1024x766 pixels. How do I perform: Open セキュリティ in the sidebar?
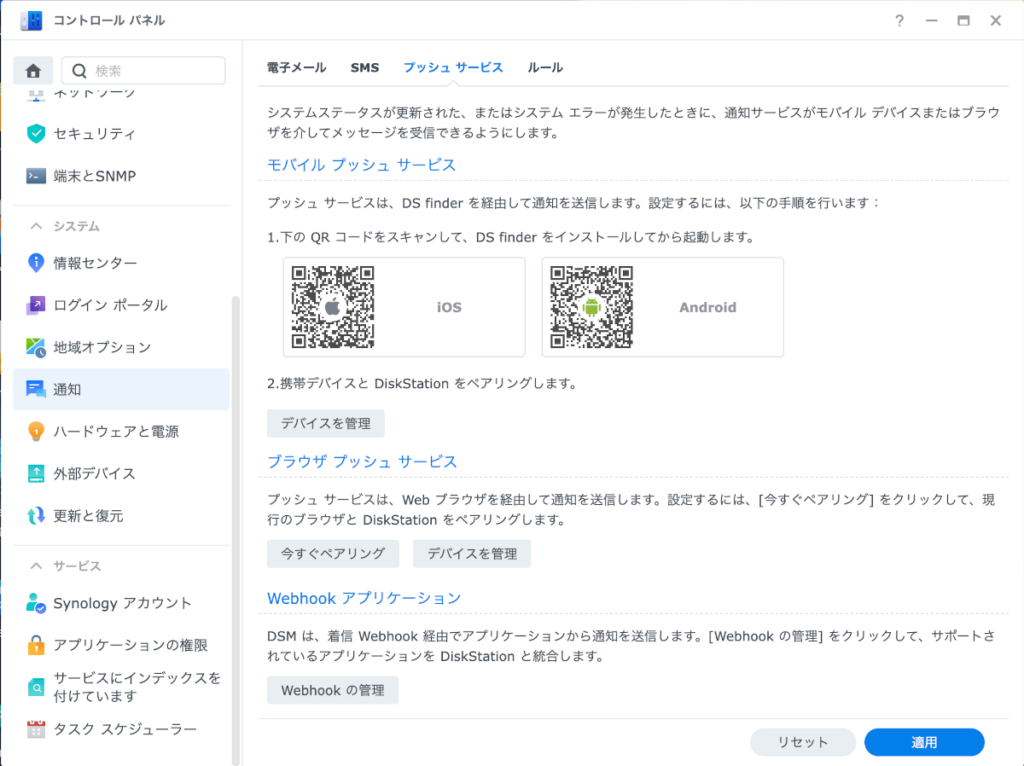[121, 133]
